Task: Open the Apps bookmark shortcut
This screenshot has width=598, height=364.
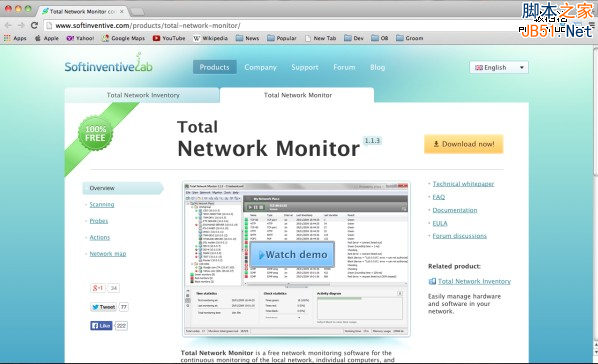Action: click(x=15, y=38)
